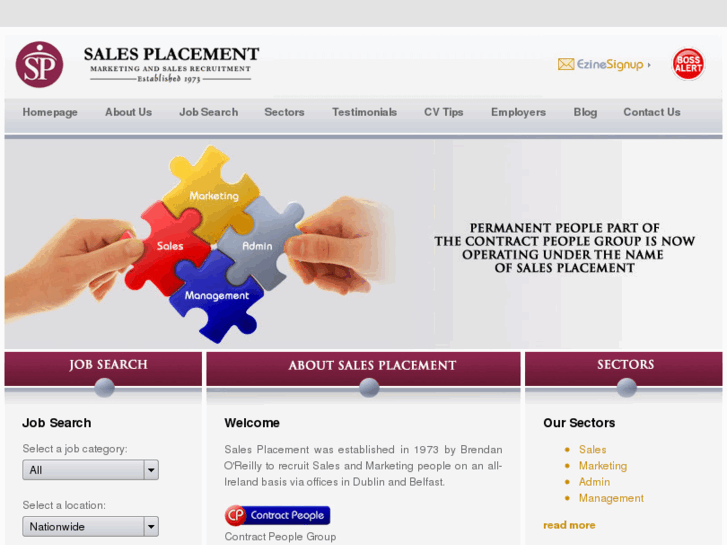Click the SP round logo icon

tap(39, 64)
